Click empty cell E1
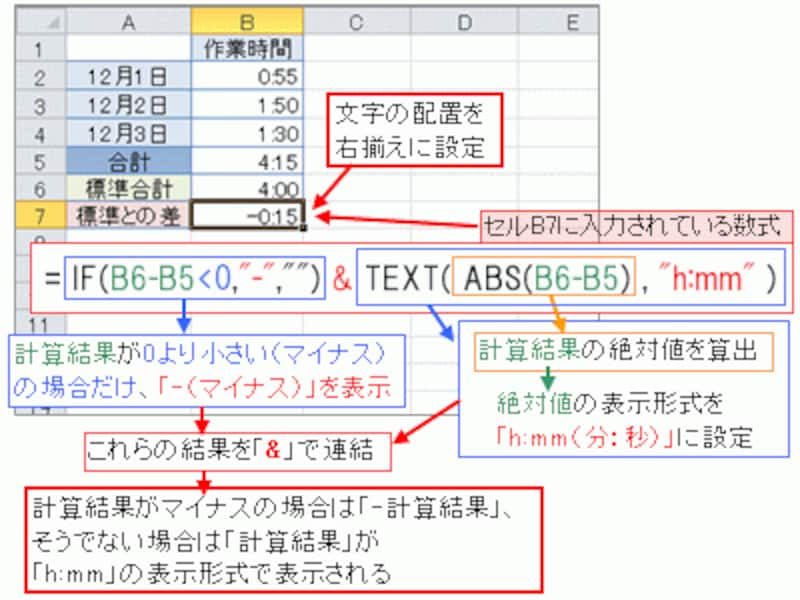This screenshot has height=600, width=800. (558, 49)
